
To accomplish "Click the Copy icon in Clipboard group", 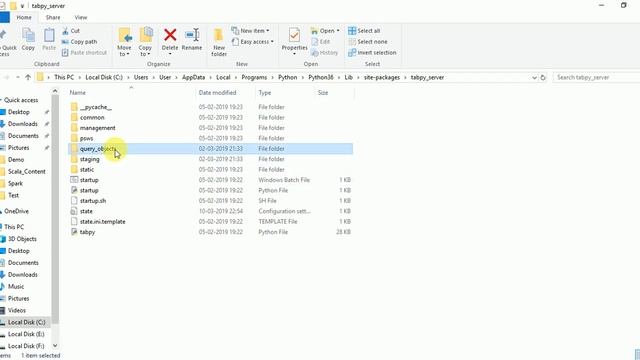I will pyautogui.click(x=28, y=39).
